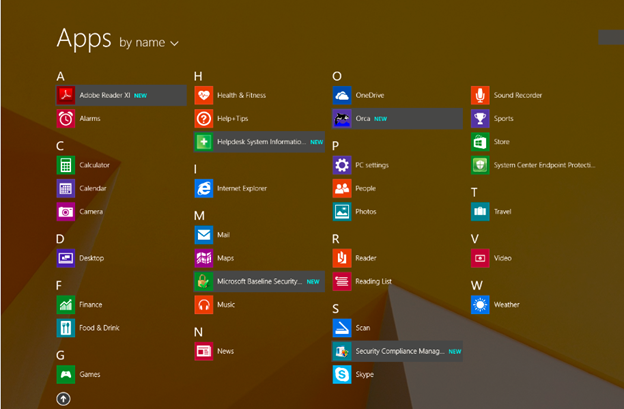624x409 pixels.
Task: Click the 'OneDrive' label
Action: [370, 95]
